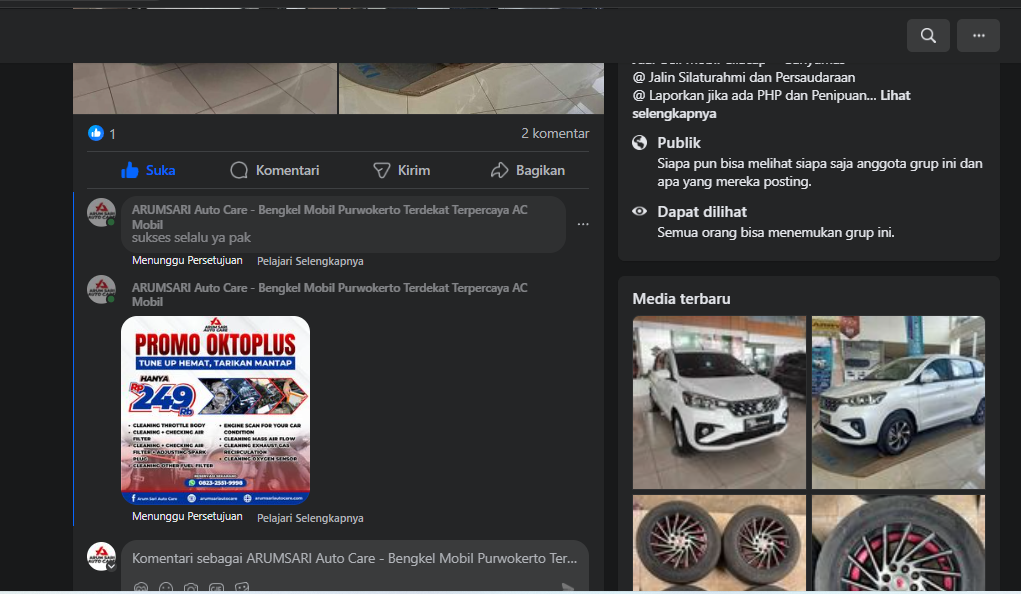Send the post with Kirim
1021x594 pixels.
click(x=401, y=171)
